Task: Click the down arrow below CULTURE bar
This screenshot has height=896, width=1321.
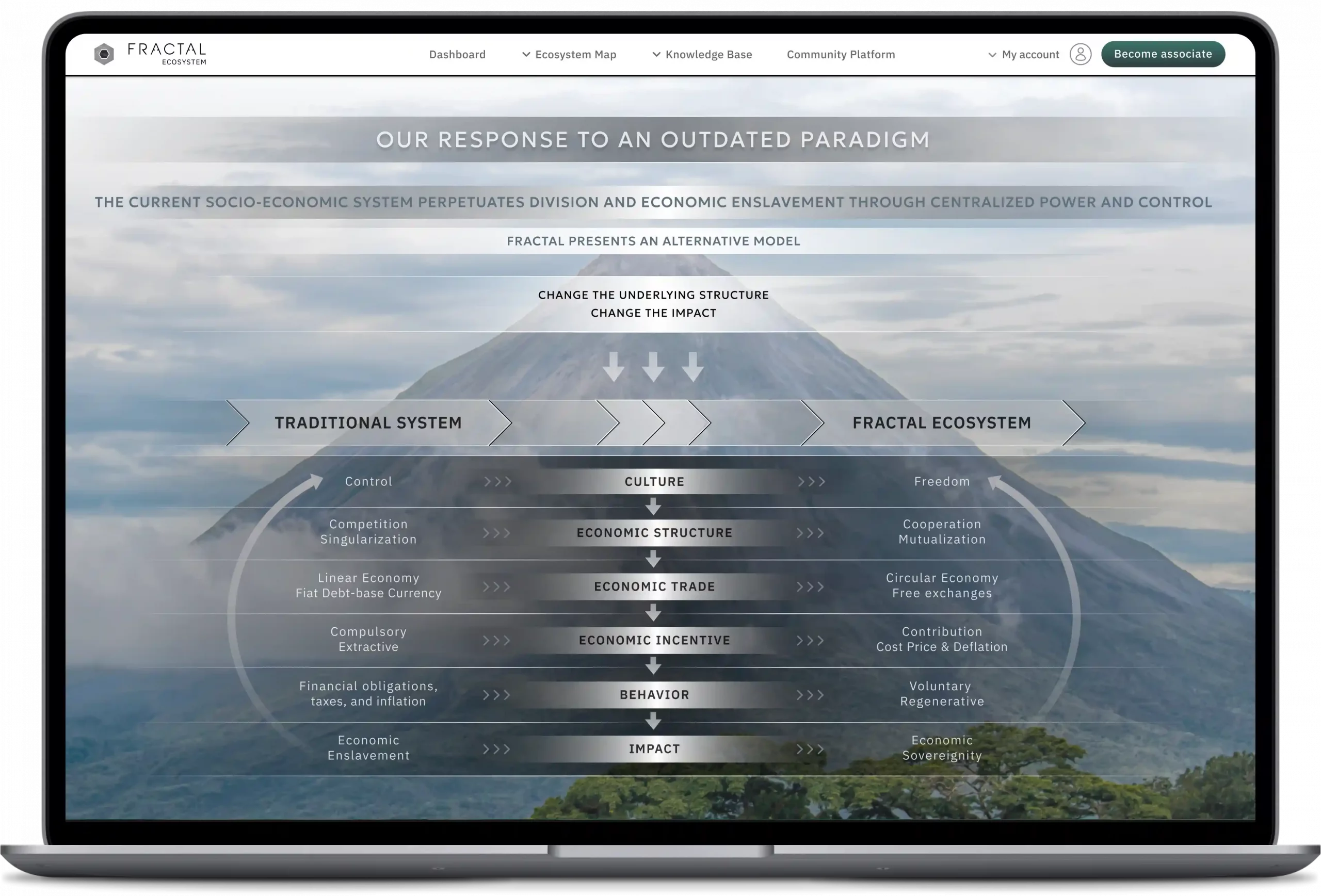Action: click(653, 506)
